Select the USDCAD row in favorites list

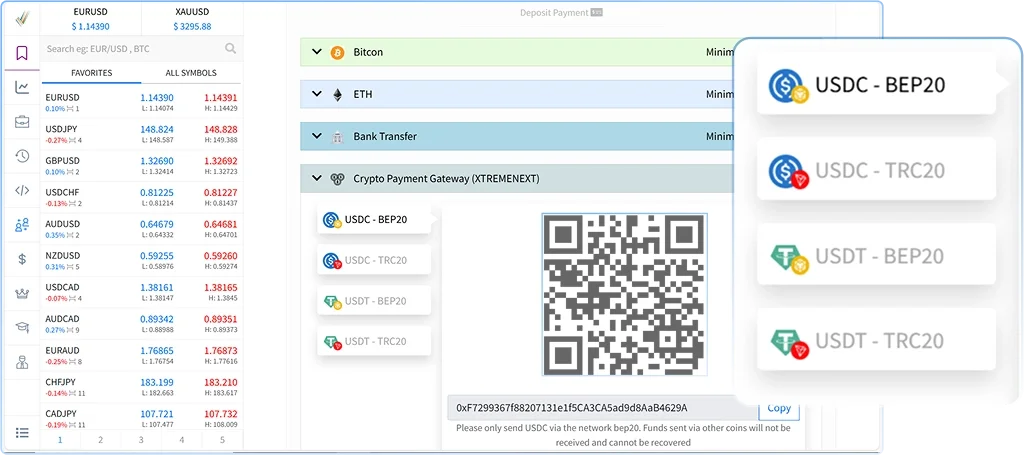coord(142,292)
